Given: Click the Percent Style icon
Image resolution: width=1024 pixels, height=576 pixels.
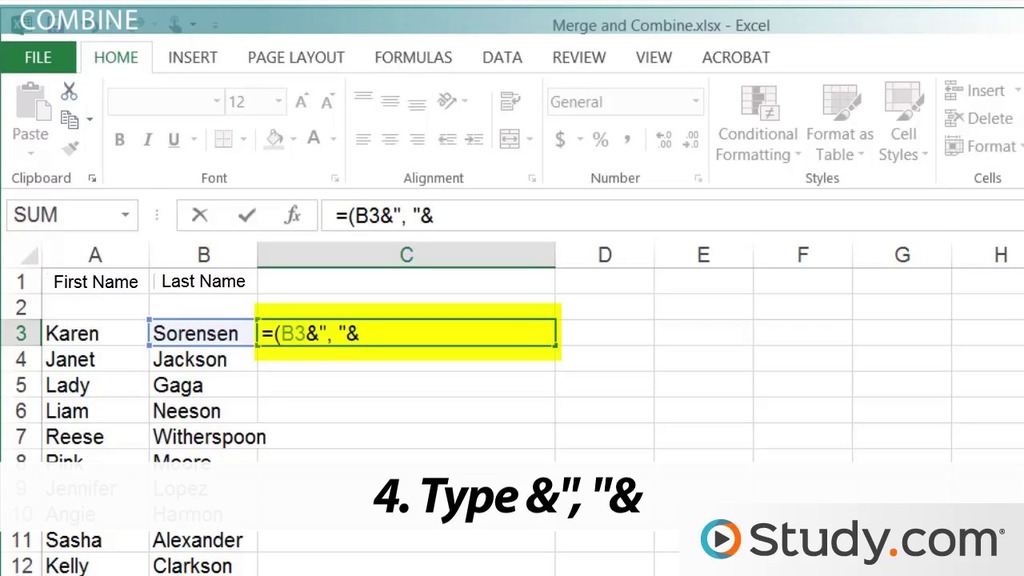Looking at the screenshot, I should point(600,140).
